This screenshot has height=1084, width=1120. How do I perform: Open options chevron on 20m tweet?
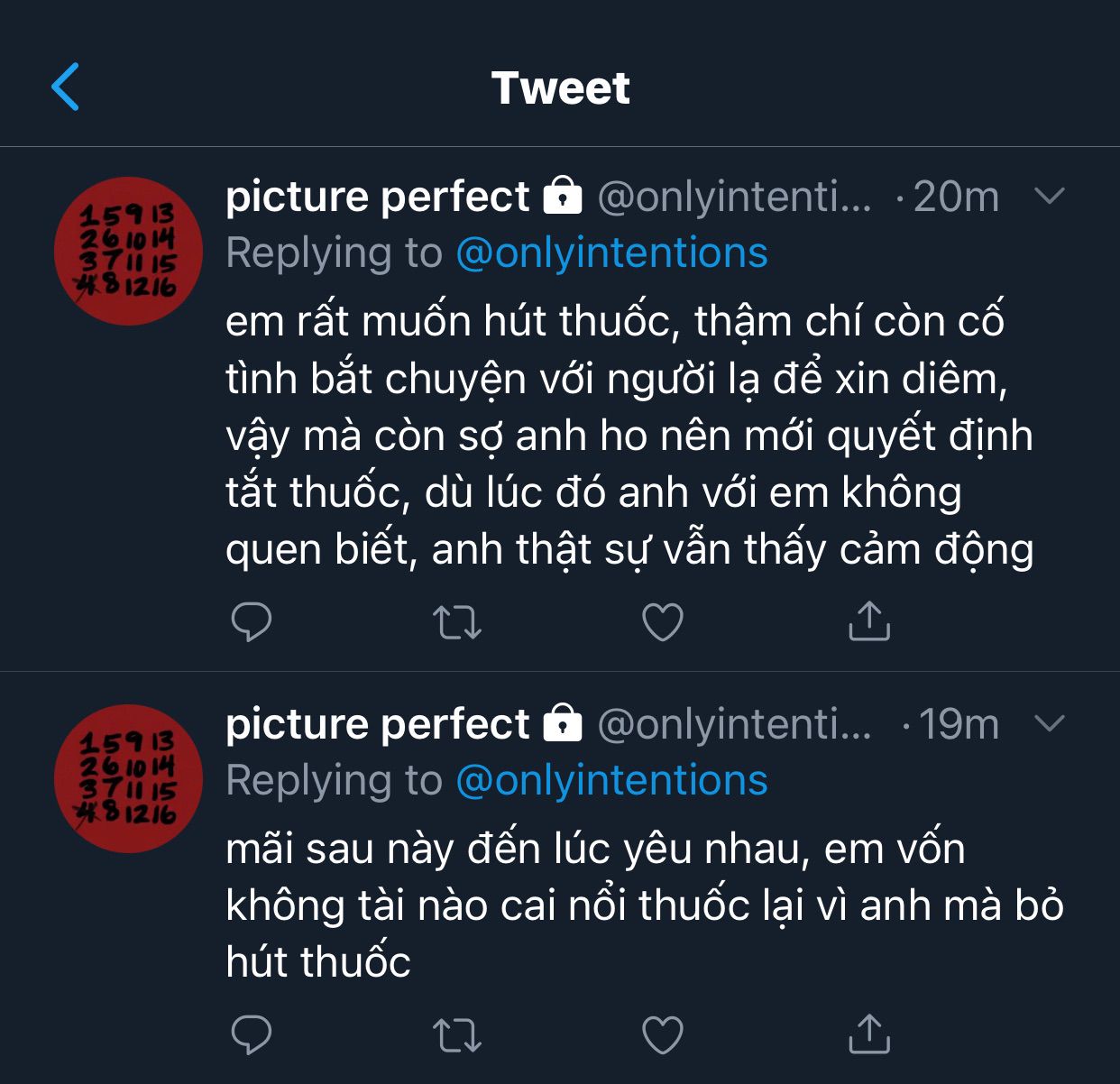click(1051, 196)
